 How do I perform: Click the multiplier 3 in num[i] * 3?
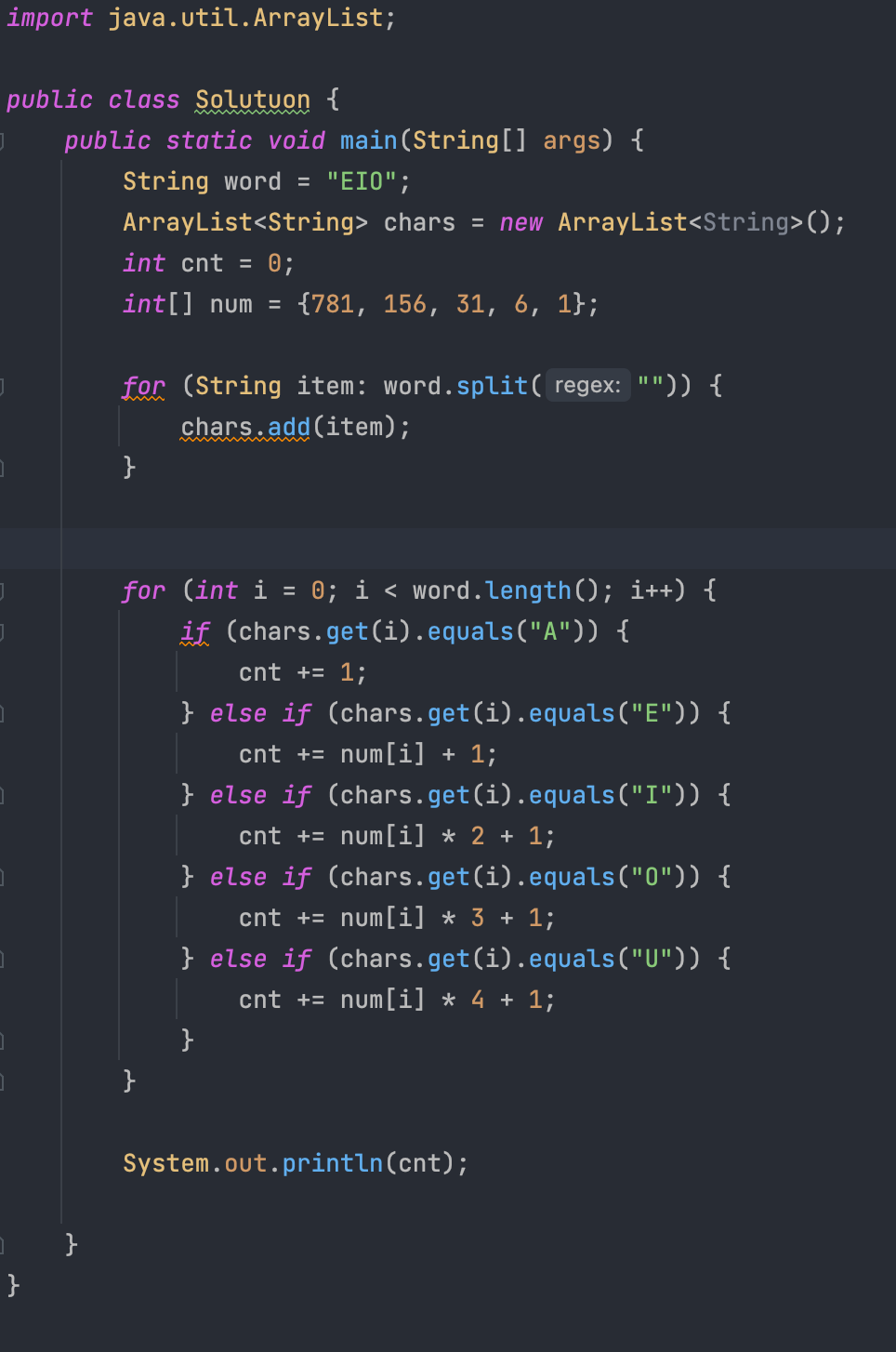478,918
